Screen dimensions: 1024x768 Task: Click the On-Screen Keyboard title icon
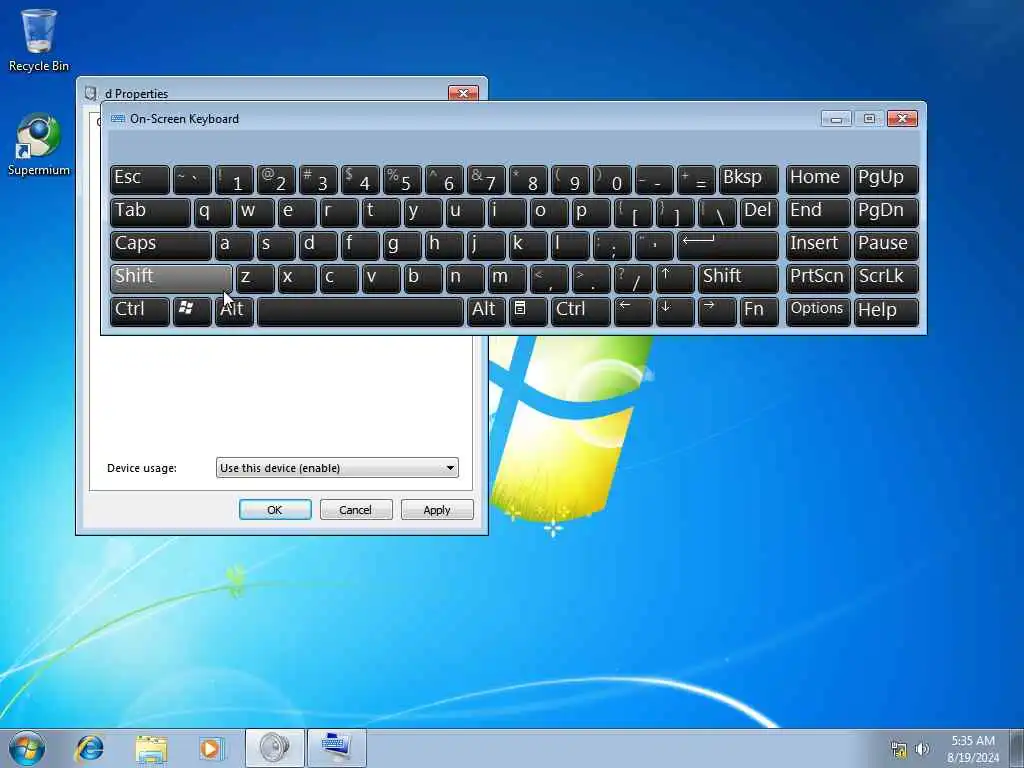pyautogui.click(x=118, y=119)
